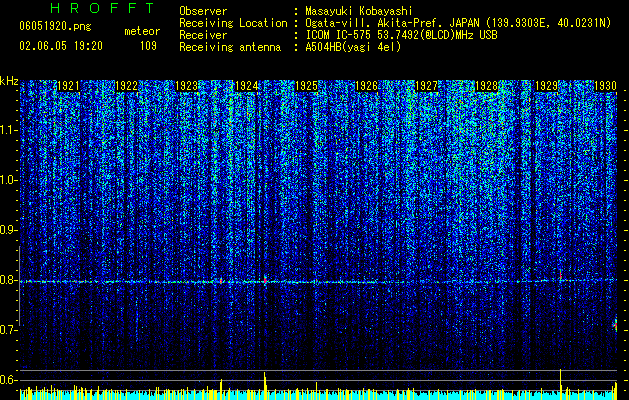
Task: Click the 1930 time marker
Action: click(605, 86)
